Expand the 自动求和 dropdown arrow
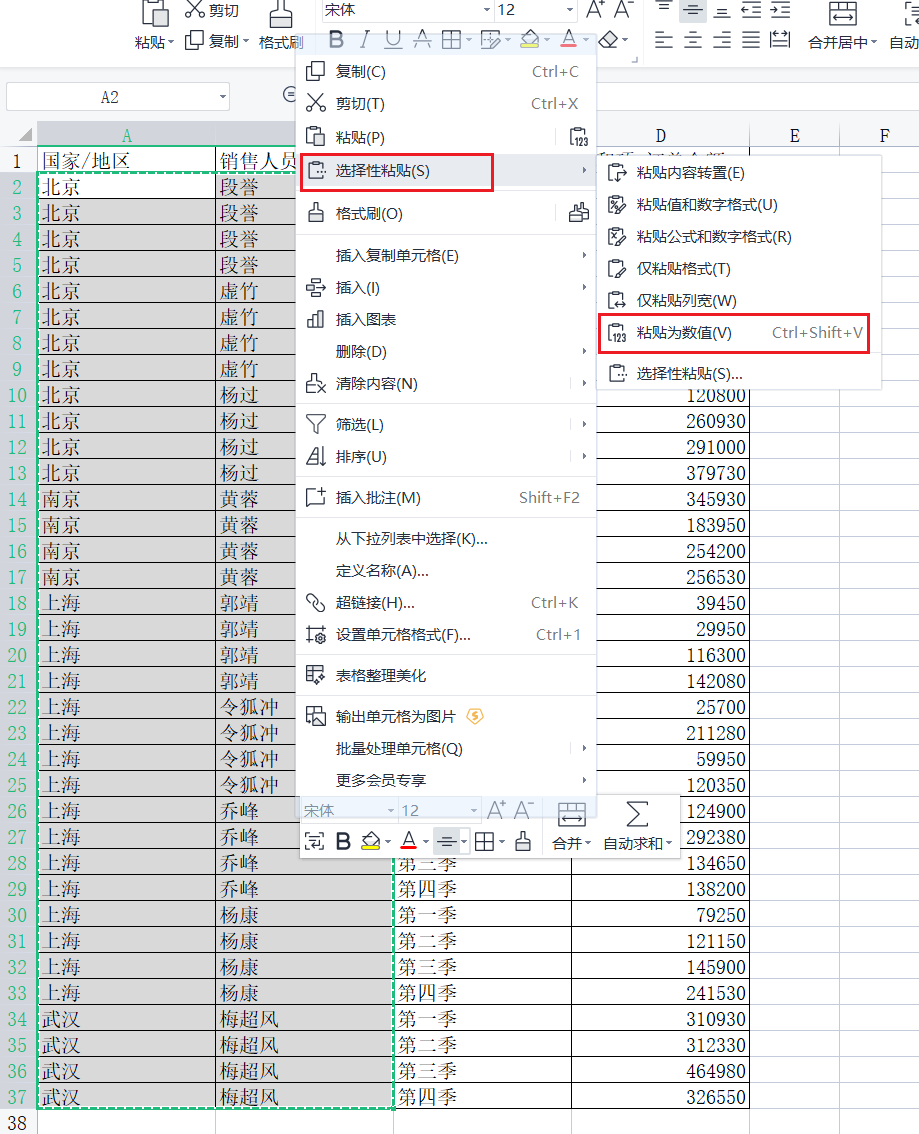The height and width of the screenshot is (1134, 919). click(x=669, y=844)
